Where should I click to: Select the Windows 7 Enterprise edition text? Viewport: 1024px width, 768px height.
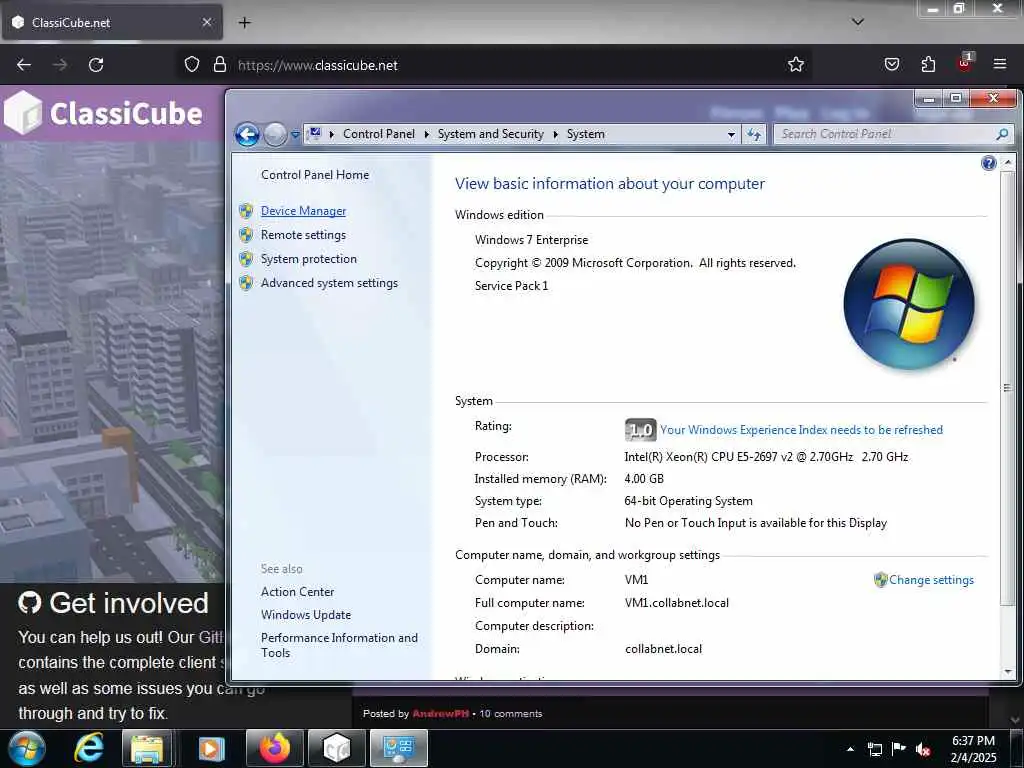(532, 240)
